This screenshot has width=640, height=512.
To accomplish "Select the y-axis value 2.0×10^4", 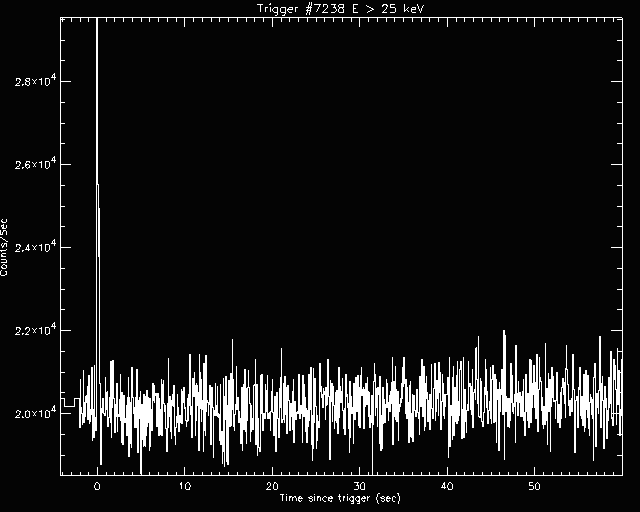I will click(35, 413).
